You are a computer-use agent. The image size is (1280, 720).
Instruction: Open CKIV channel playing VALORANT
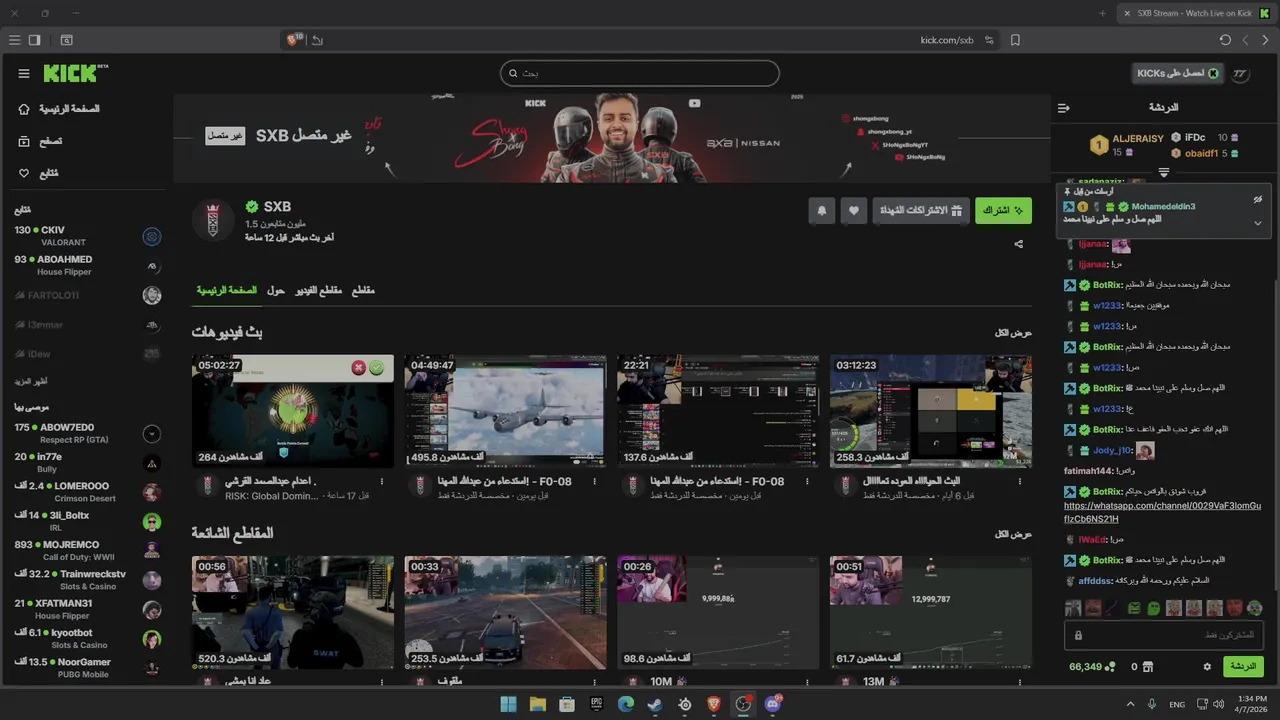[x=87, y=236]
